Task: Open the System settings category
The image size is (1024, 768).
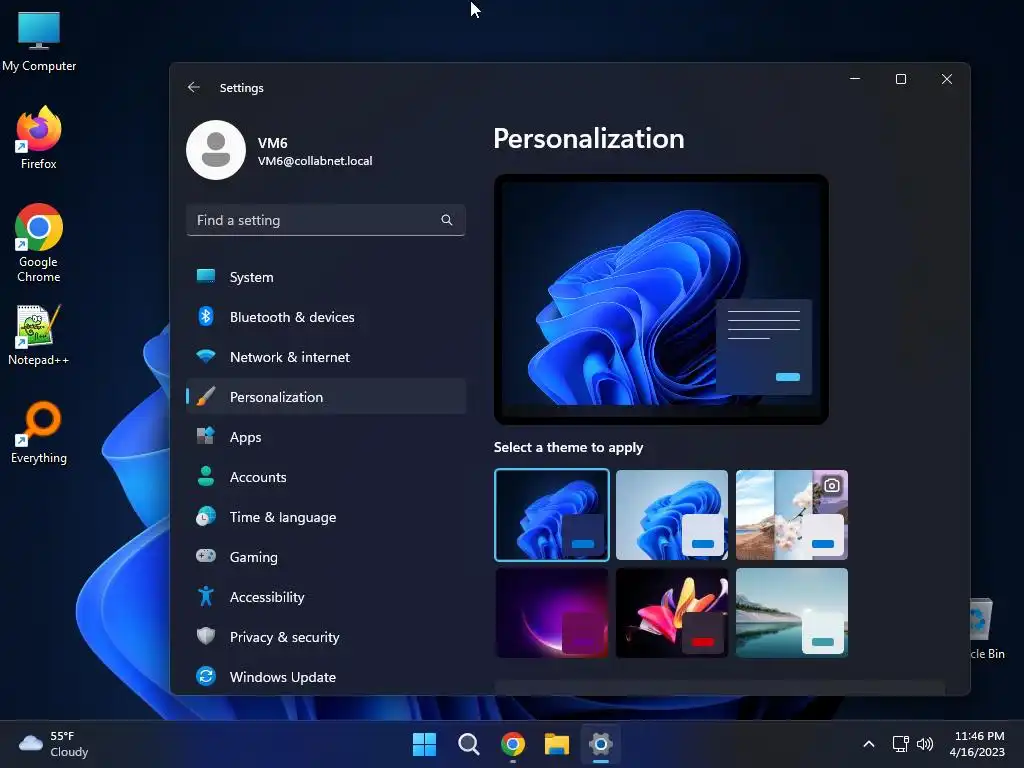Action: (x=326, y=277)
